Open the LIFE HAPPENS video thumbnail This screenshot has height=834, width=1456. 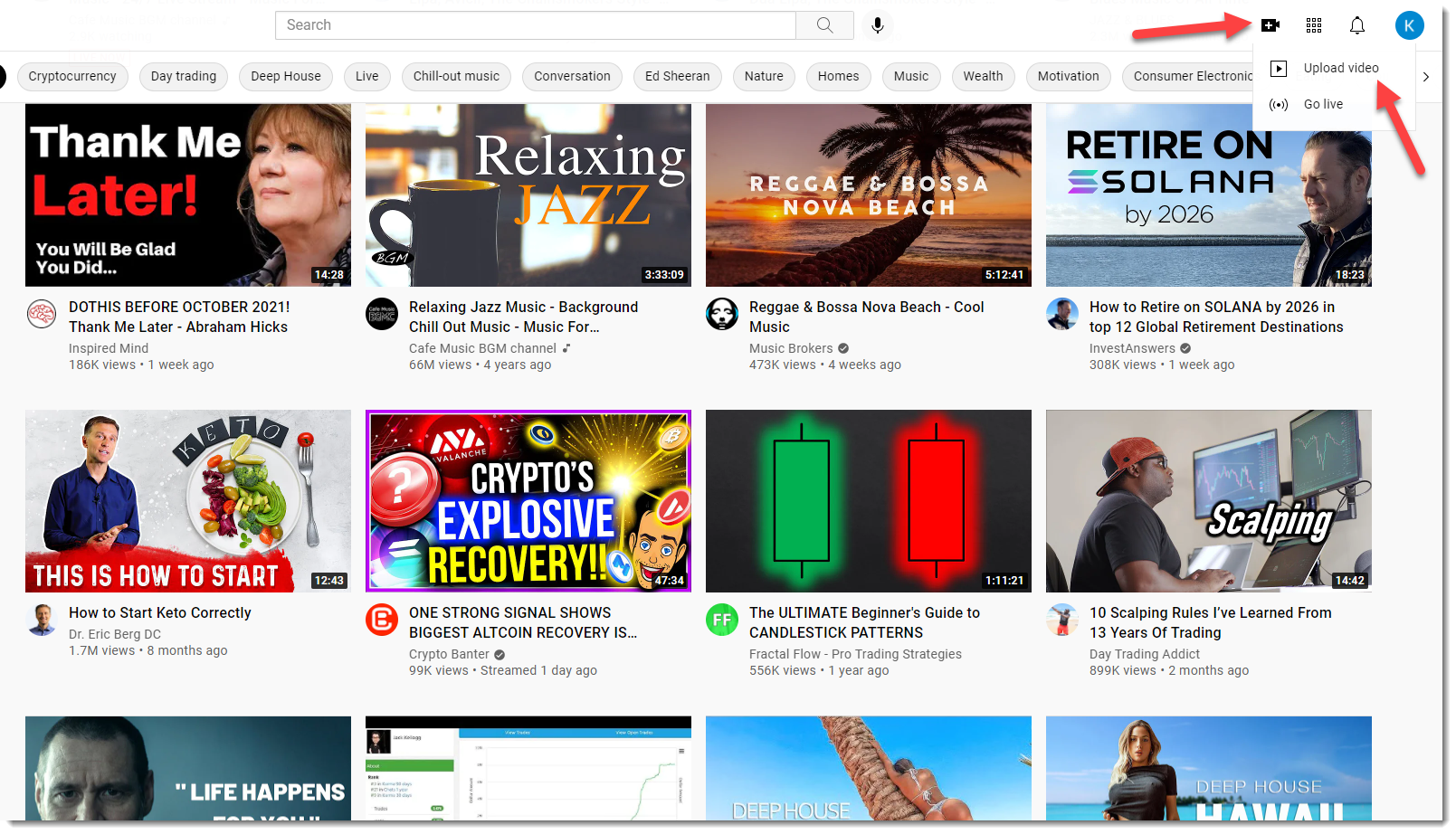[x=188, y=769]
